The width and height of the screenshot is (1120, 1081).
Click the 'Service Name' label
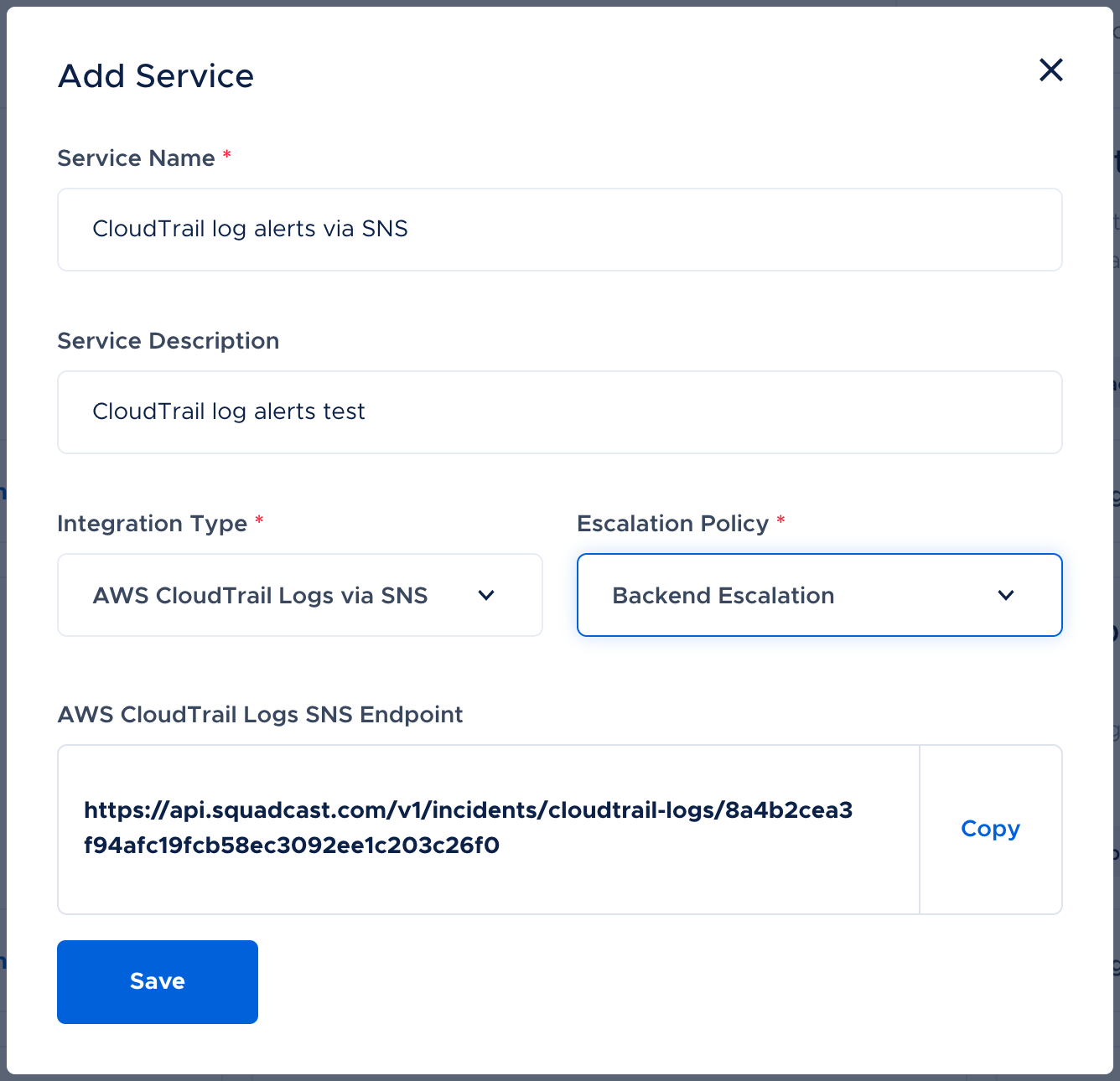[x=137, y=158]
